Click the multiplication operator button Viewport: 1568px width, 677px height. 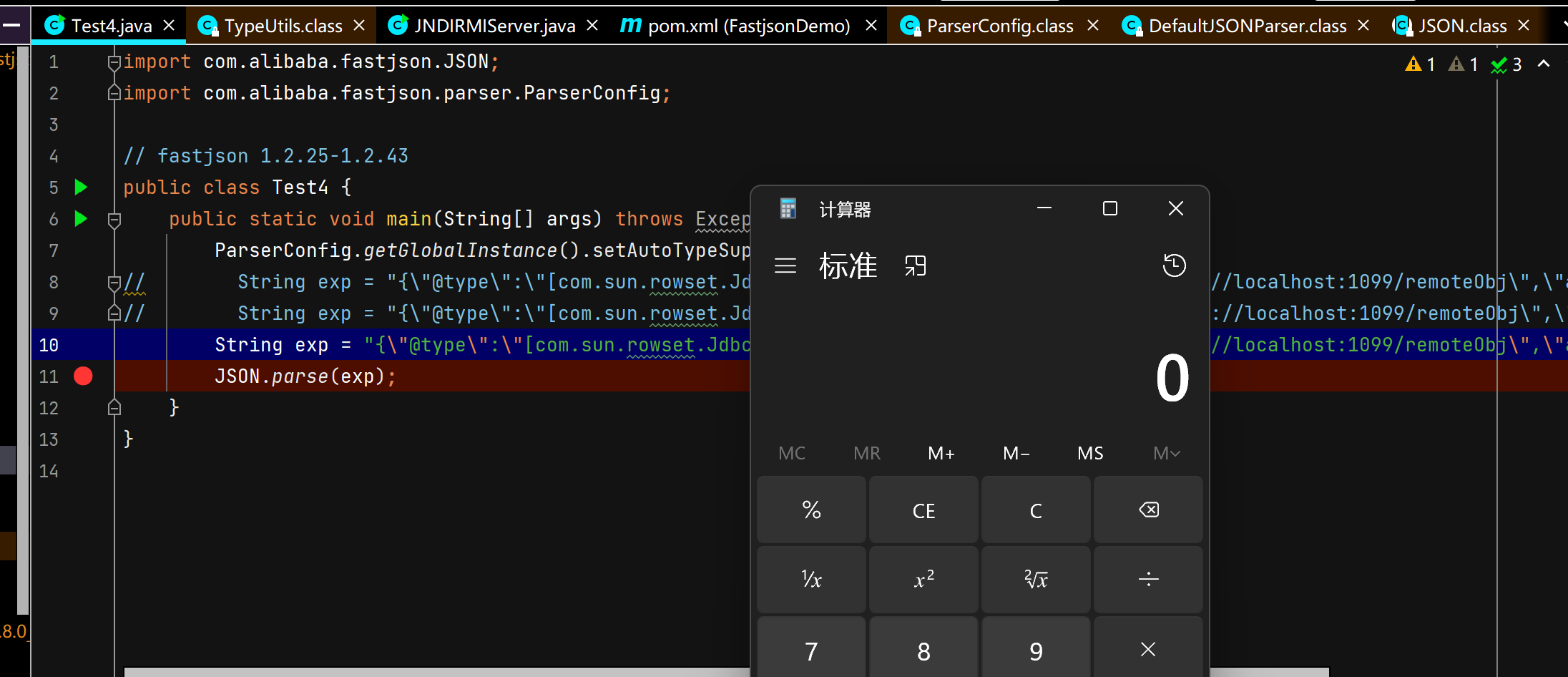1148,648
